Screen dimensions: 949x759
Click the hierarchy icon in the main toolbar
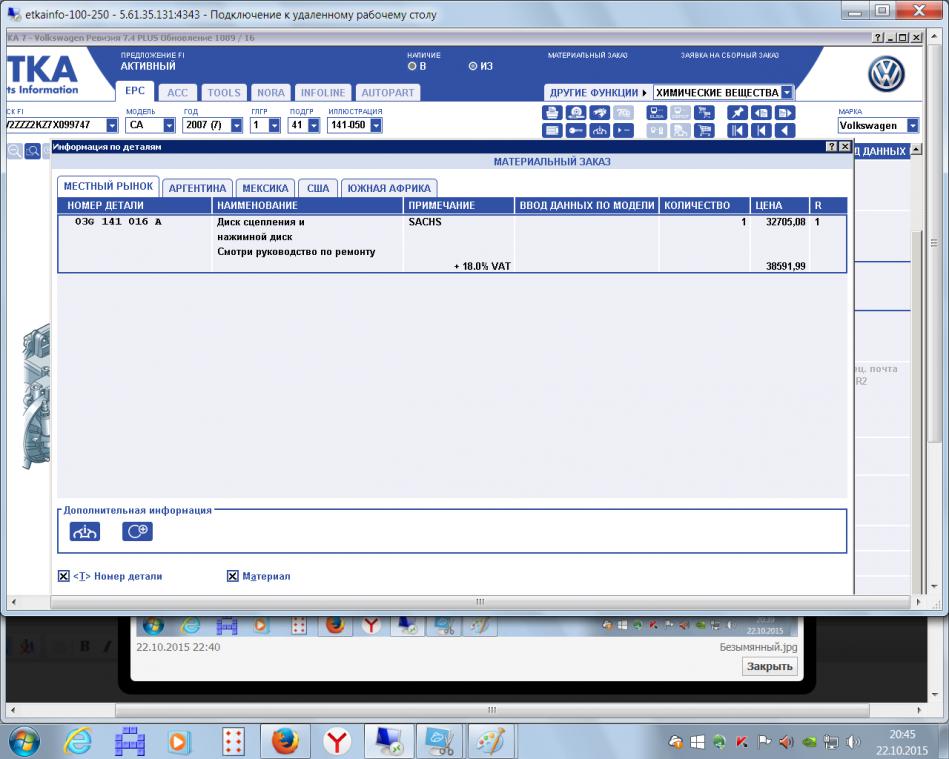[x=599, y=130]
